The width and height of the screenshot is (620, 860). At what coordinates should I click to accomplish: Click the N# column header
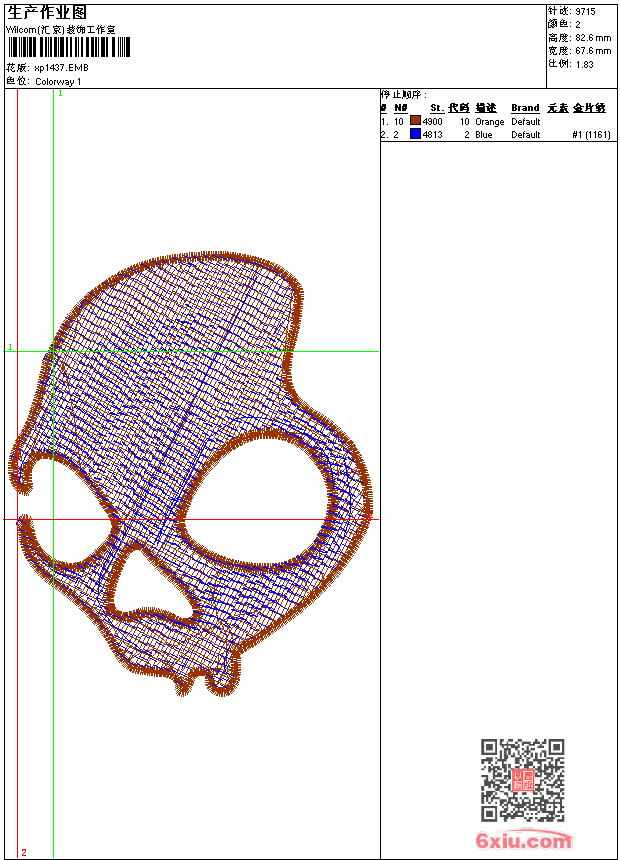pos(400,108)
